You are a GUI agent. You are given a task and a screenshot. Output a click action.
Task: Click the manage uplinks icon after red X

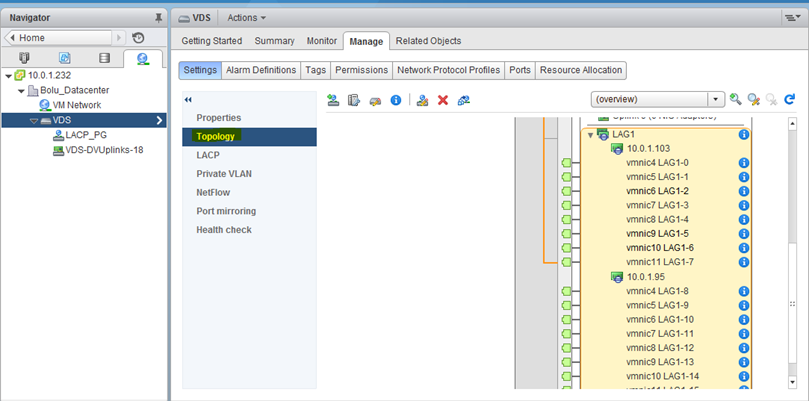[463, 100]
